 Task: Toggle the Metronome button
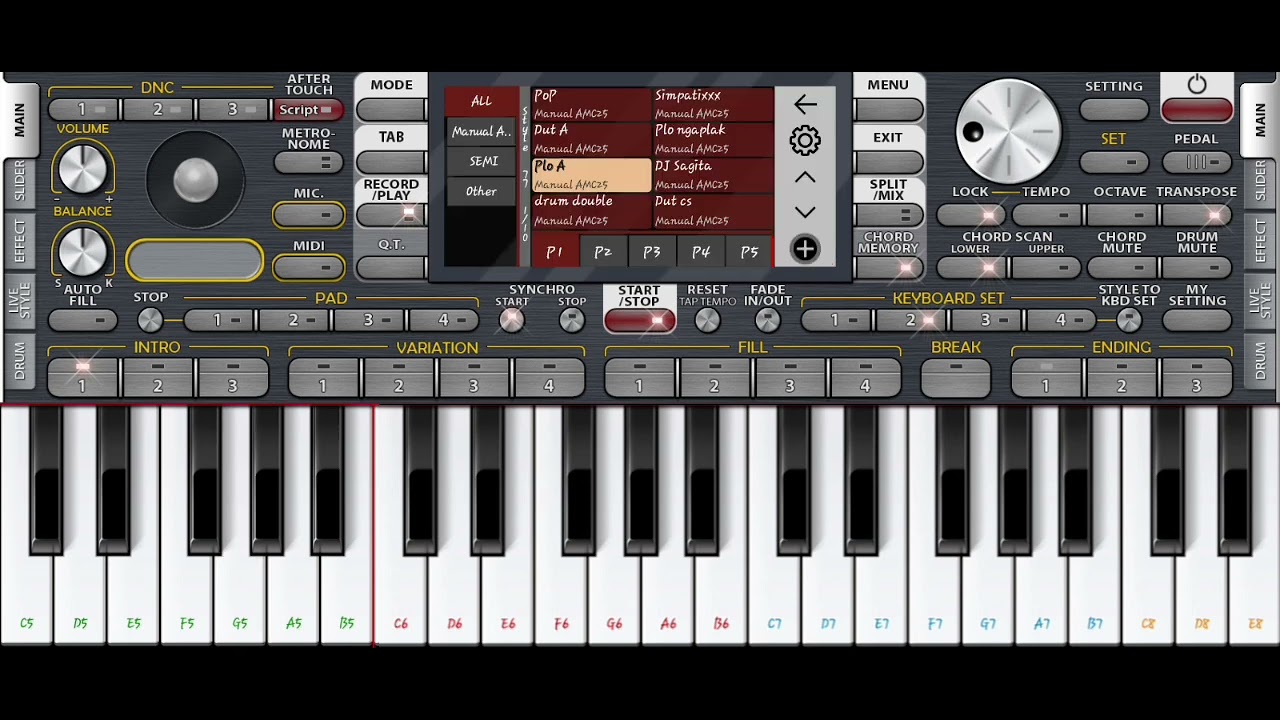click(x=308, y=163)
